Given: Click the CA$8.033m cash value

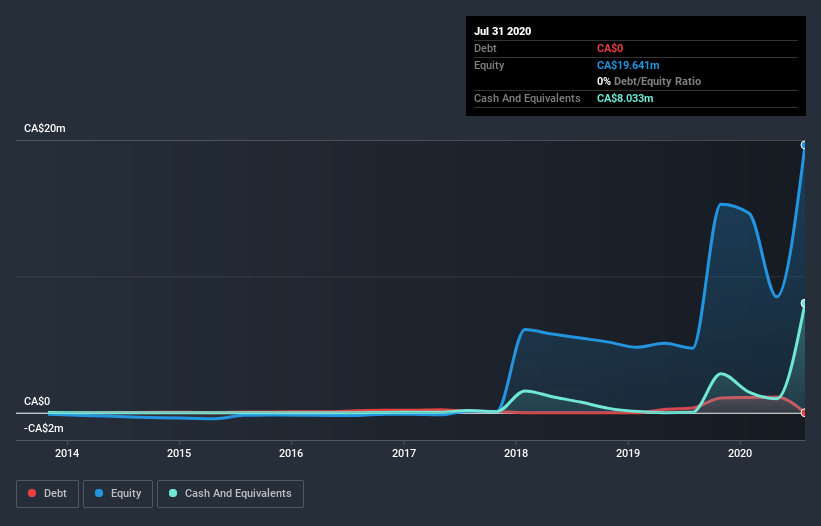Looking at the screenshot, I should click(x=625, y=98).
